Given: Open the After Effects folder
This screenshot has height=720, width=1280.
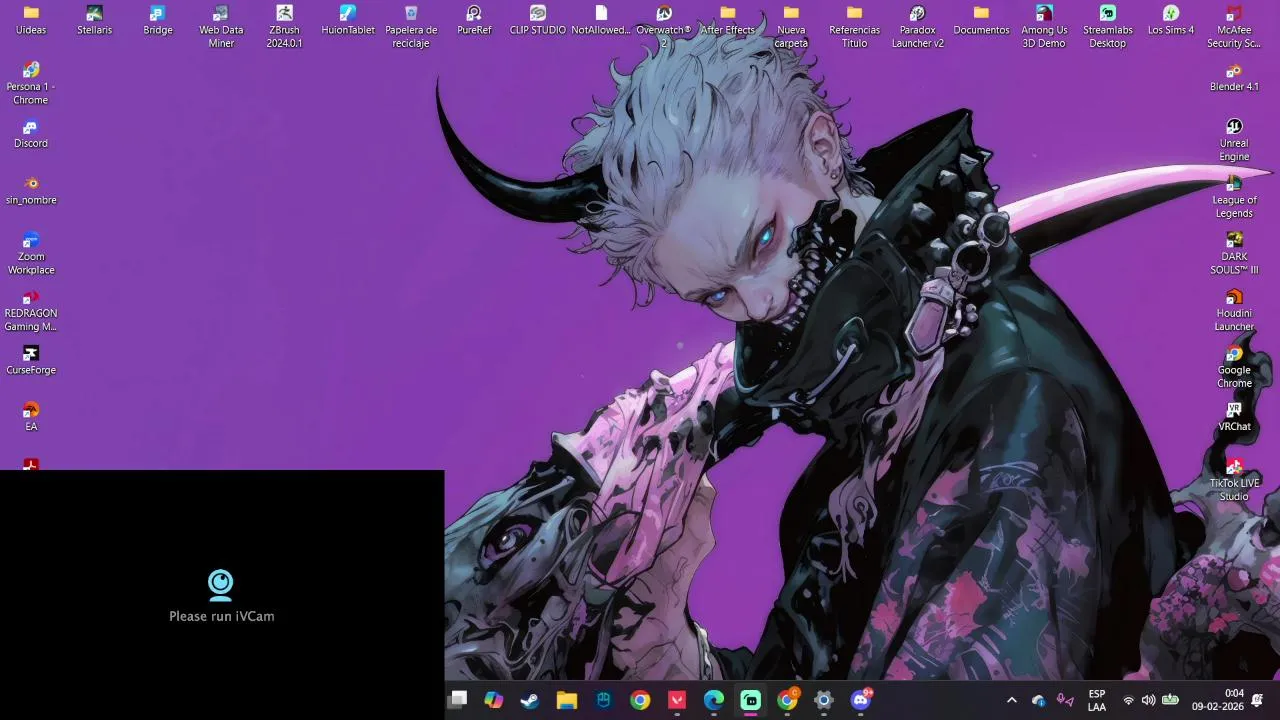Looking at the screenshot, I should [728, 20].
